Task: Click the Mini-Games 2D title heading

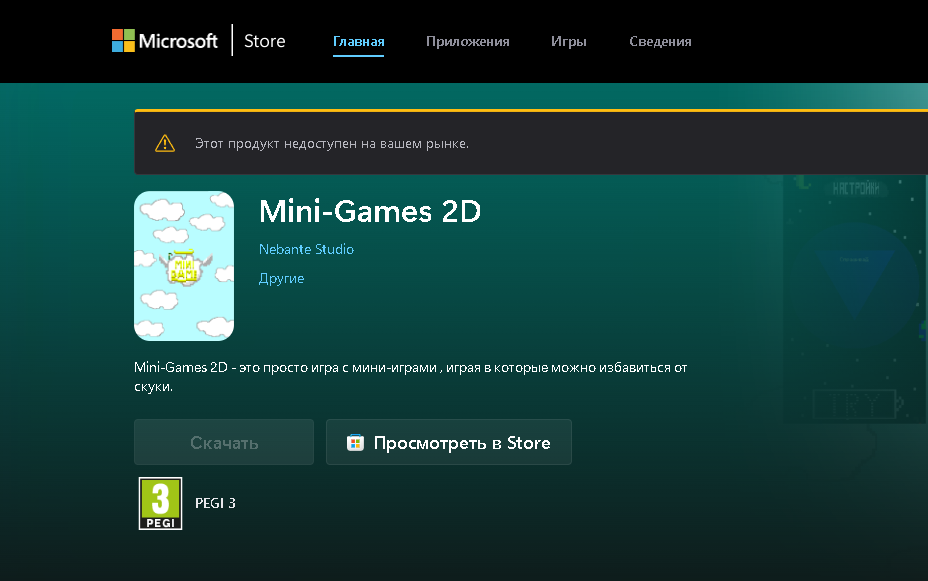Action: [370, 211]
